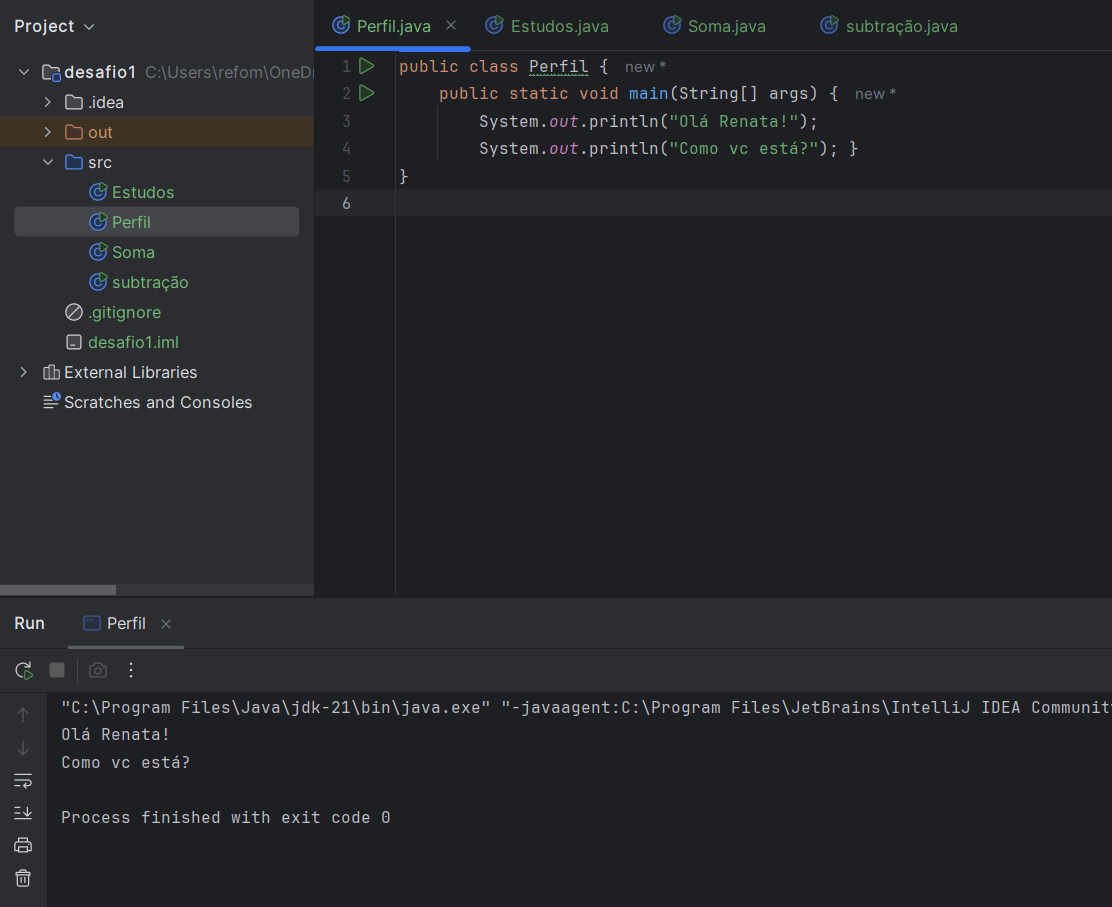The width and height of the screenshot is (1112, 907).
Task: Select desafio1.iml in the project tree
Action: [133, 342]
